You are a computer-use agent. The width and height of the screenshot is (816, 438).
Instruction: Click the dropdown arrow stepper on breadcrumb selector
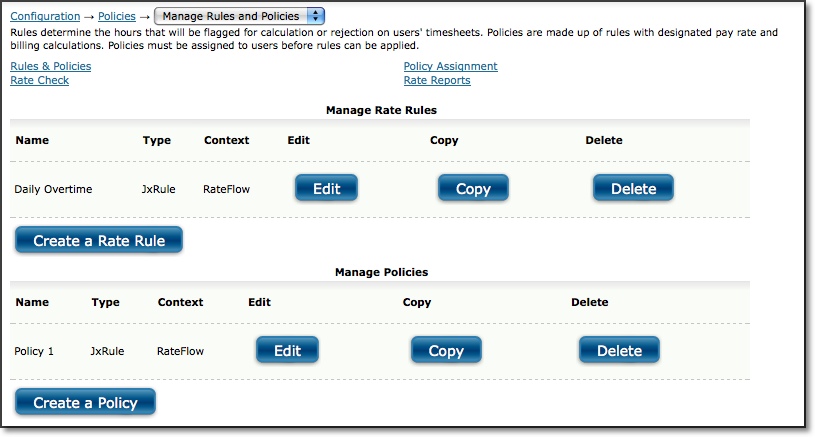click(315, 16)
